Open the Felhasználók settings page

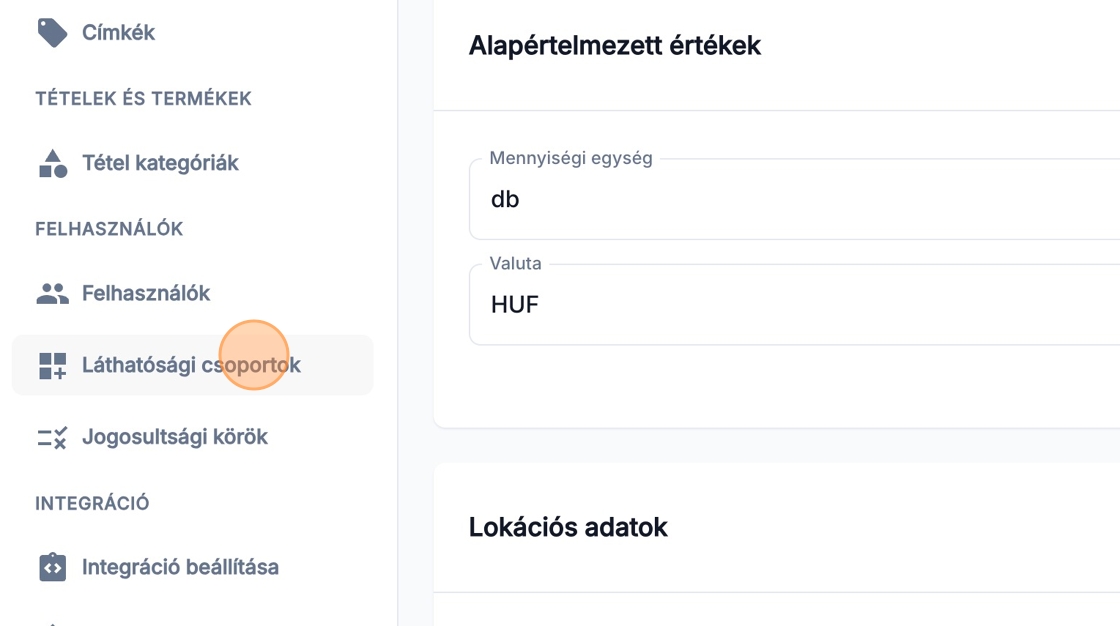(x=146, y=293)
